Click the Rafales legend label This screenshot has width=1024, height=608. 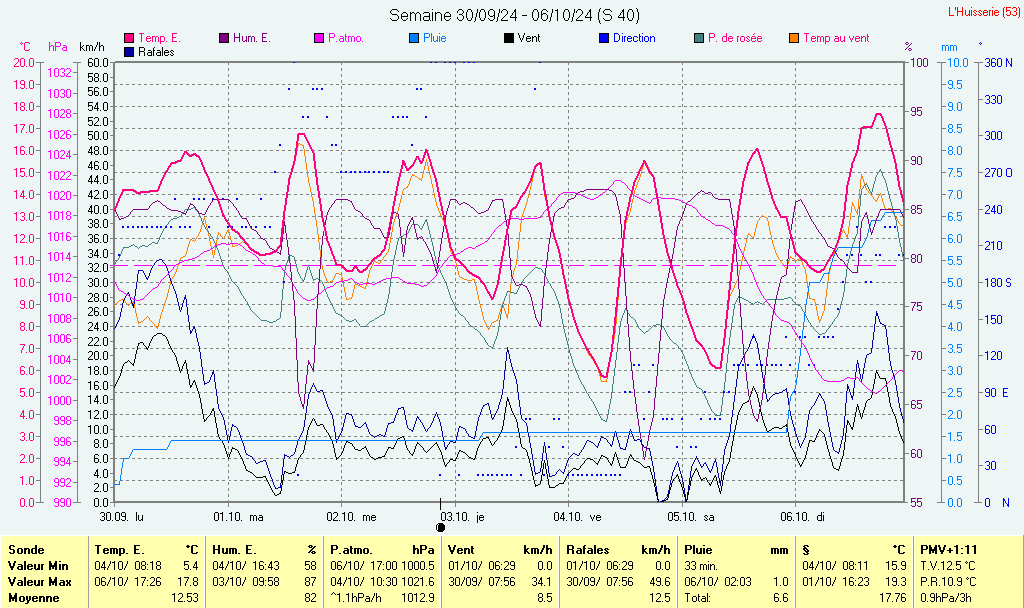[x=156, y=52]
